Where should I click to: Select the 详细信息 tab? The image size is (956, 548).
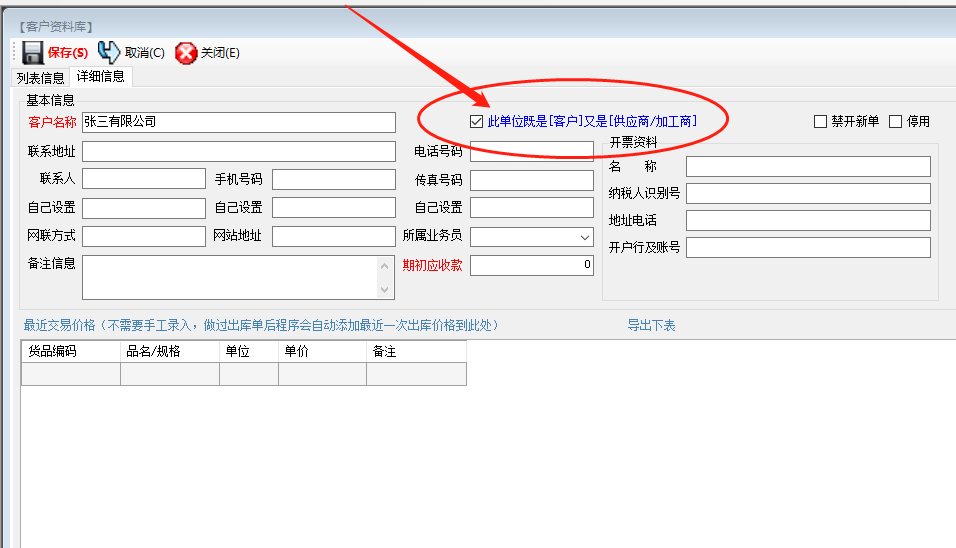[101, 76]
